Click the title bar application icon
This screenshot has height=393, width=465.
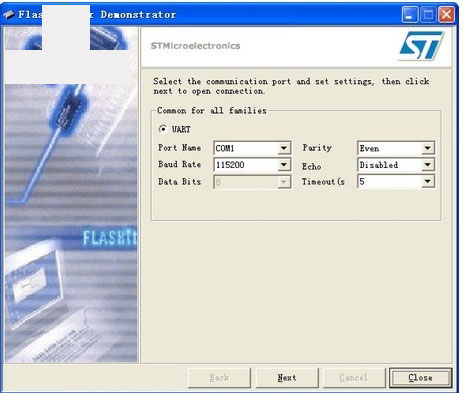coord(9,15)
